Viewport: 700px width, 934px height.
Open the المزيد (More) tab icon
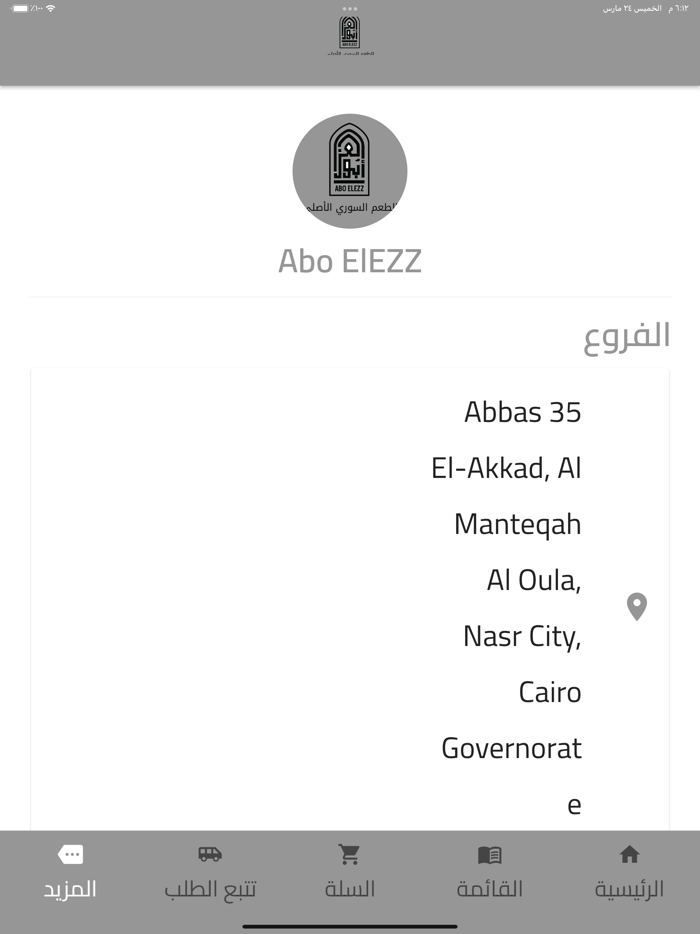click(70, 855)
